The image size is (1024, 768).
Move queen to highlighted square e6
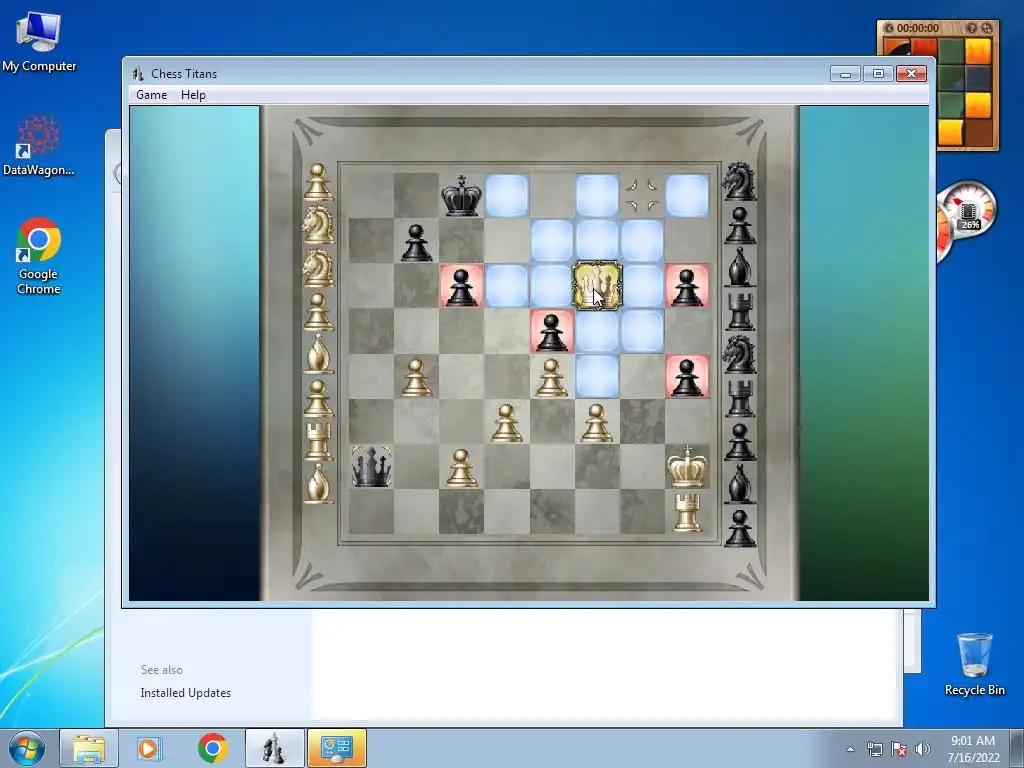point(551,285)
